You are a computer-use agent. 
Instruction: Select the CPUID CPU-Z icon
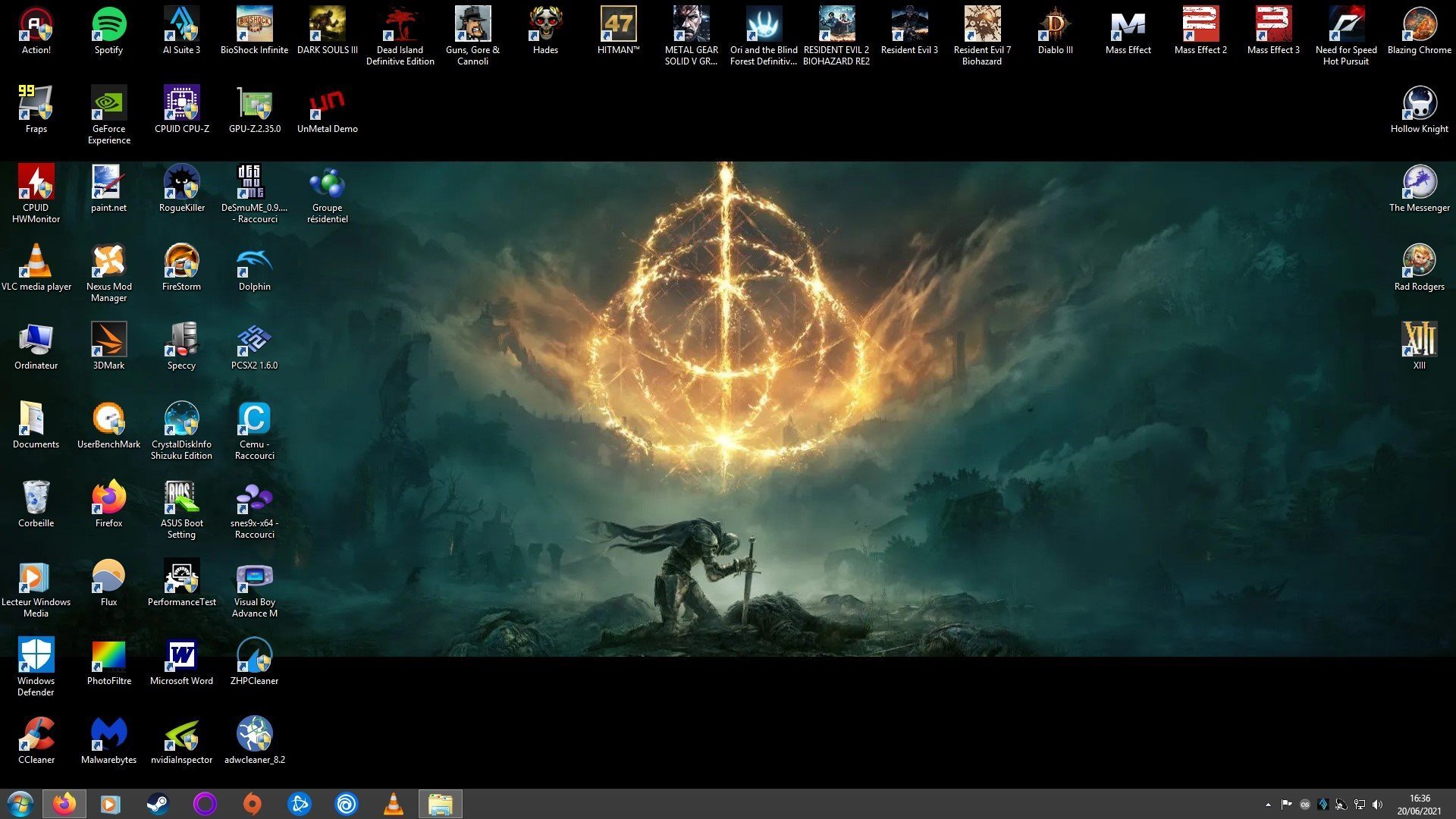tap(181, 109)
